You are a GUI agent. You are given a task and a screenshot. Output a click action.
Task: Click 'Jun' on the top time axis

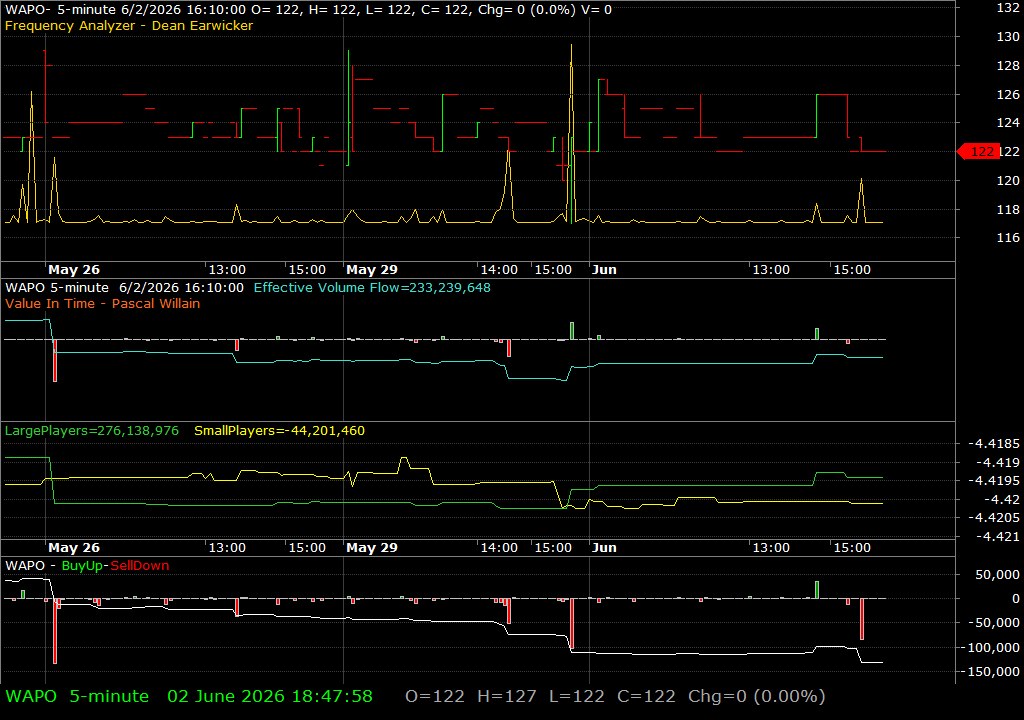pos(604,269)
